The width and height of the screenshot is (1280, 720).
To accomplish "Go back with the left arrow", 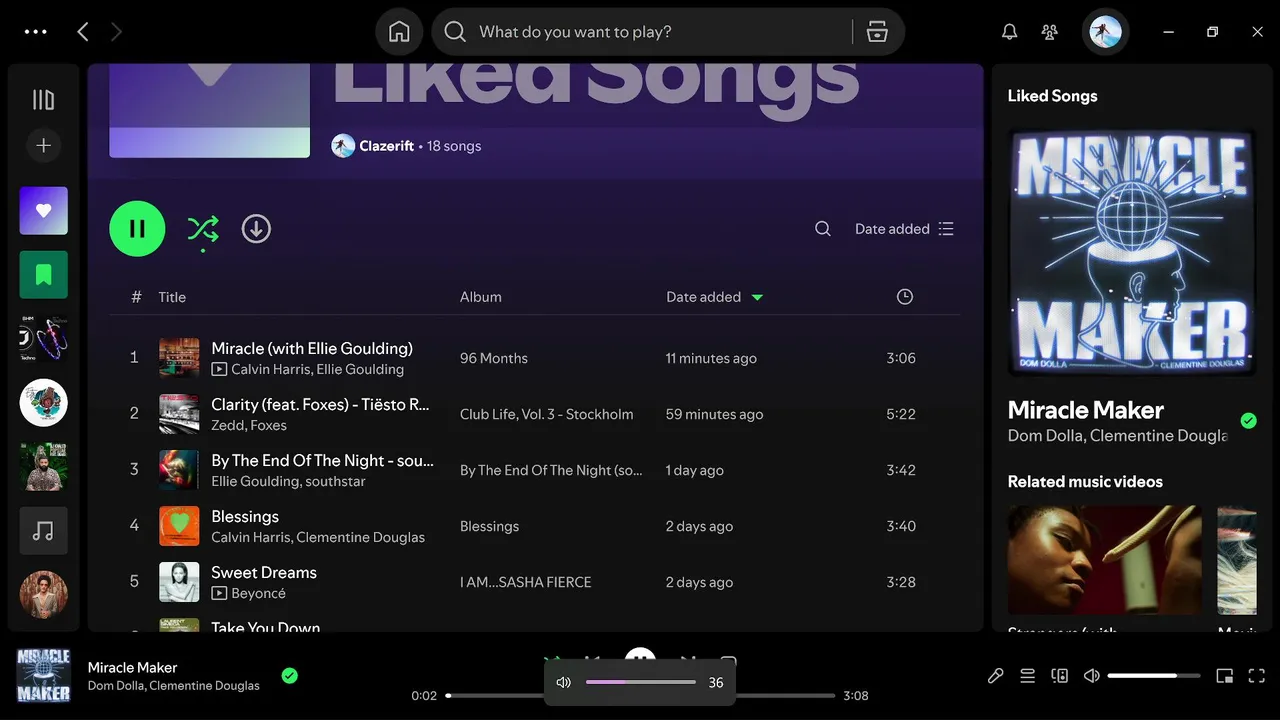I will 83,32.
